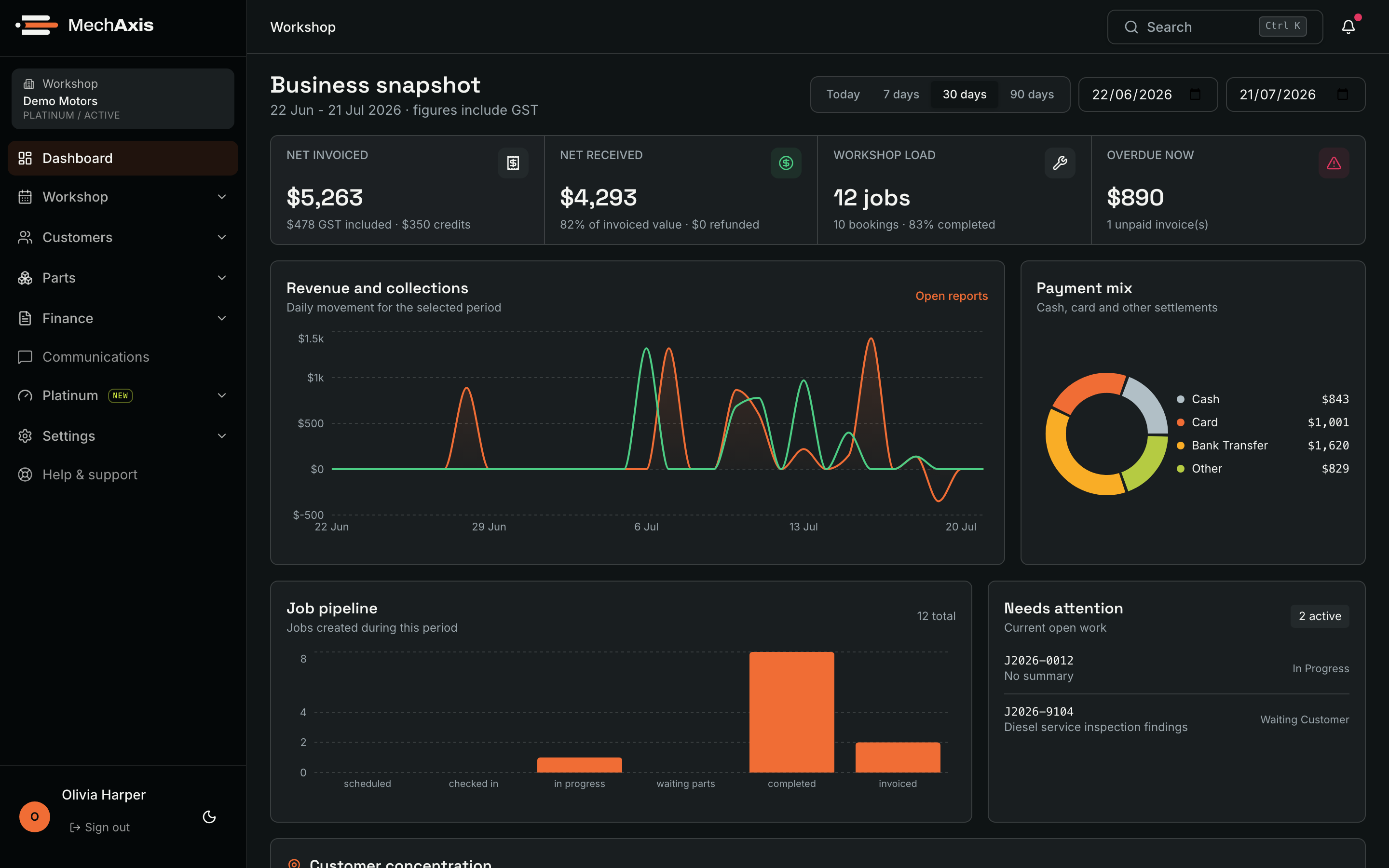Click the Finance document icon

tap(25, 318)
